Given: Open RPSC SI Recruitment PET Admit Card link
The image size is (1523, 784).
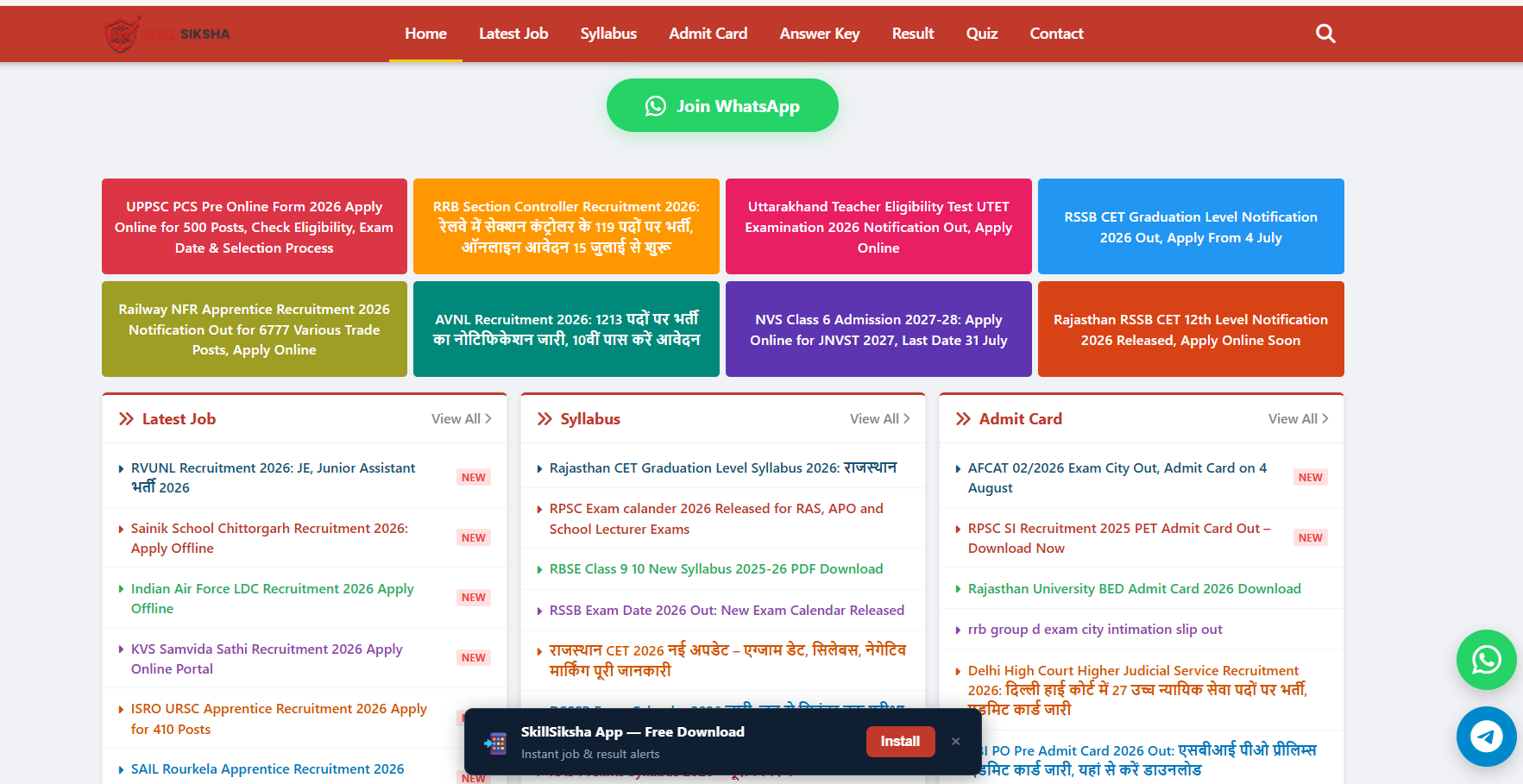Looking at the screenshot, I should [x=1119, y=538].
